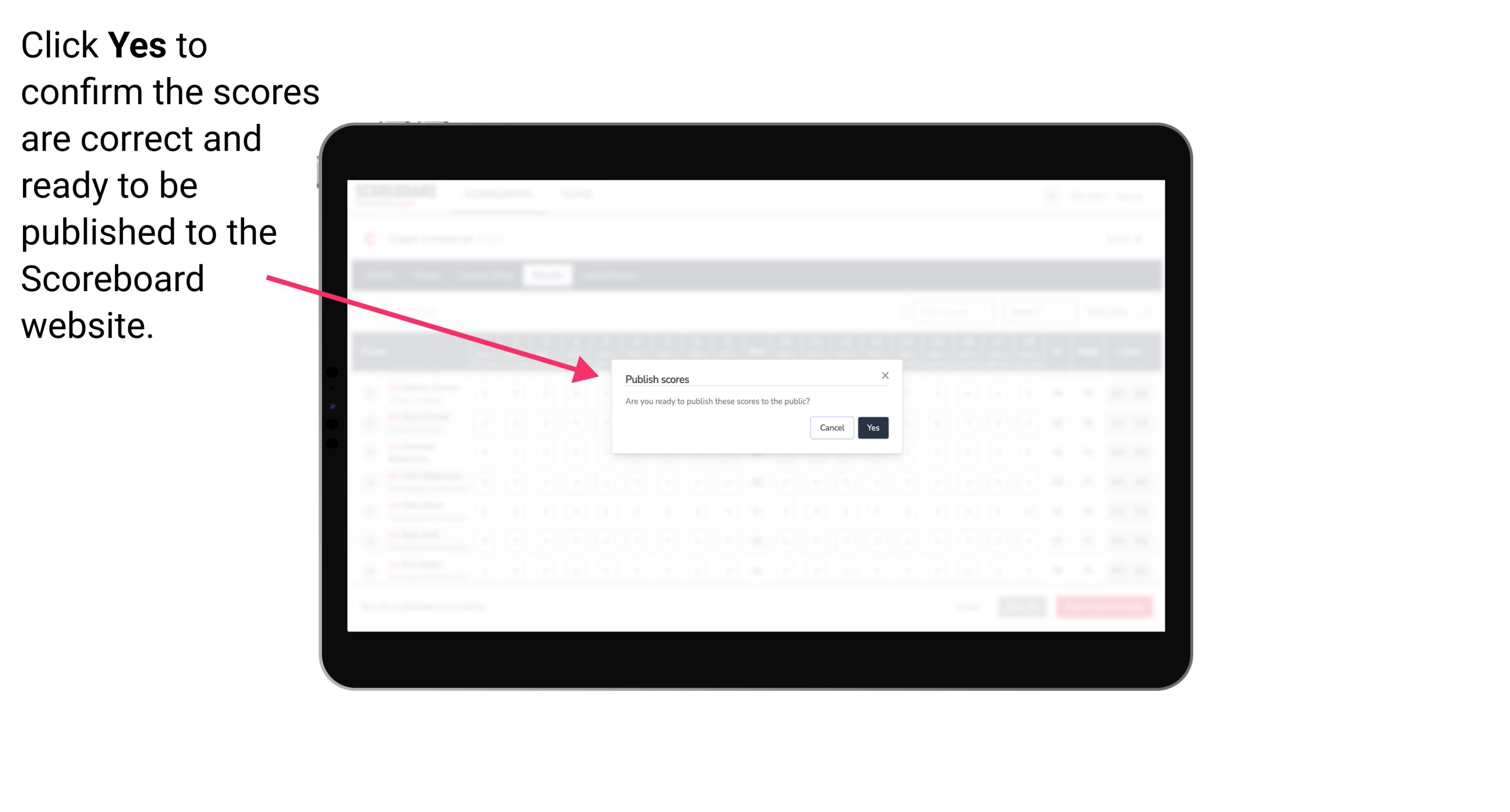Click the Publish Scores icon button

(871, 427)
